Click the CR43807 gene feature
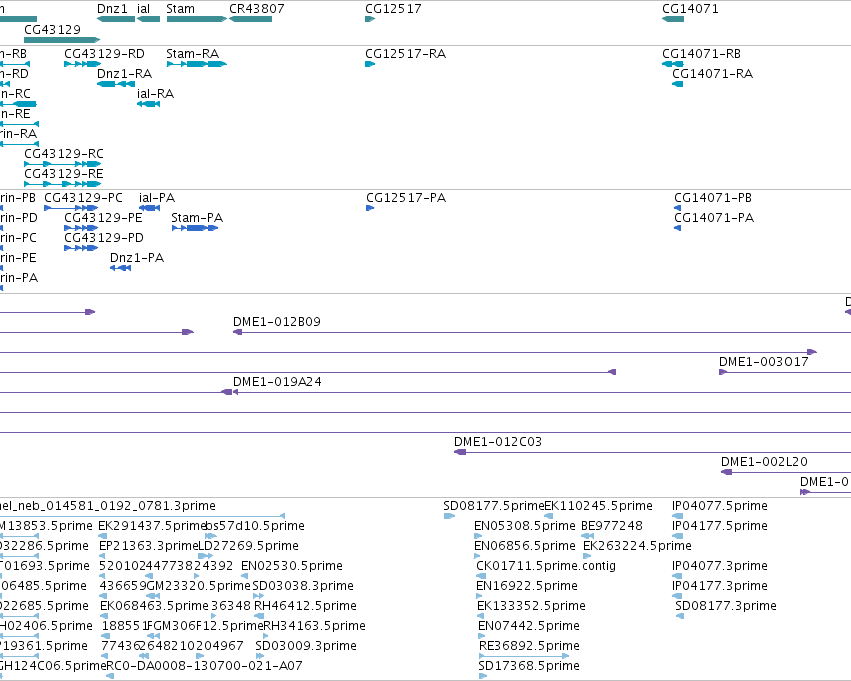This screenshot has height=681, width=851. (x=250, y=19)
